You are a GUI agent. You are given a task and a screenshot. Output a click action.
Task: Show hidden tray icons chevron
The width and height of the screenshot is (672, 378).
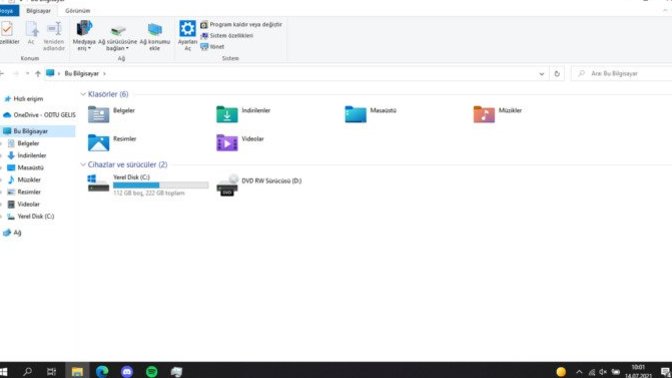579,372
